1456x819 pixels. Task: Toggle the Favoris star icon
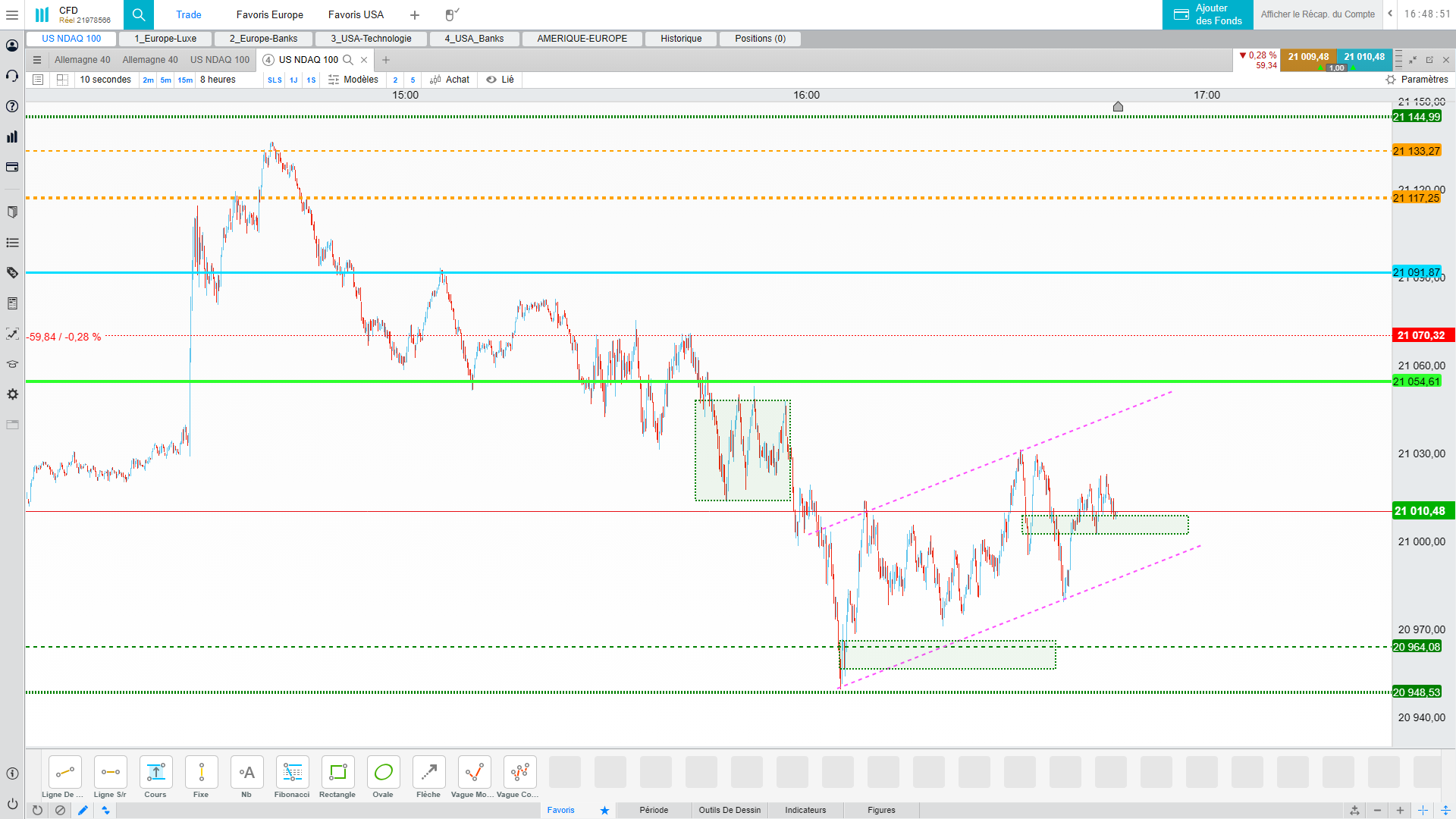click(x=604, y=810)
